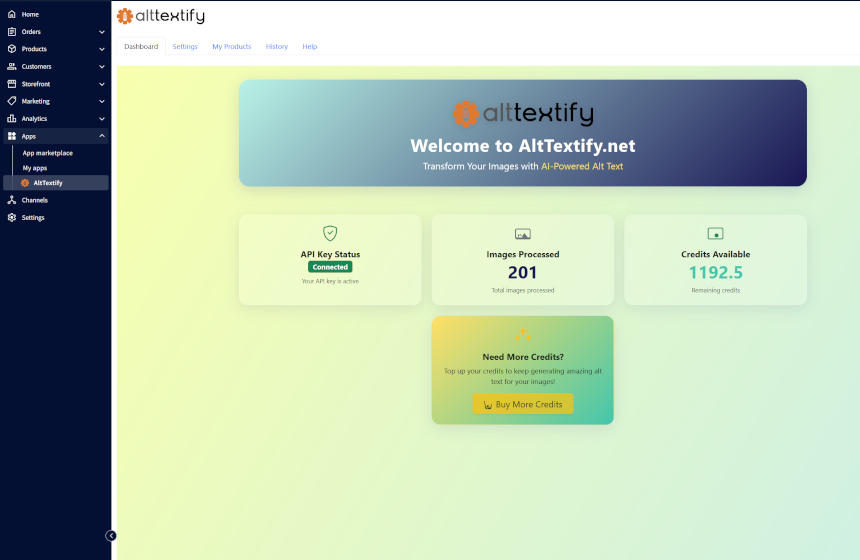Screen dimensions: 860x560
Task: Click the Analytics bar chart icon
Action: (12, 118)
